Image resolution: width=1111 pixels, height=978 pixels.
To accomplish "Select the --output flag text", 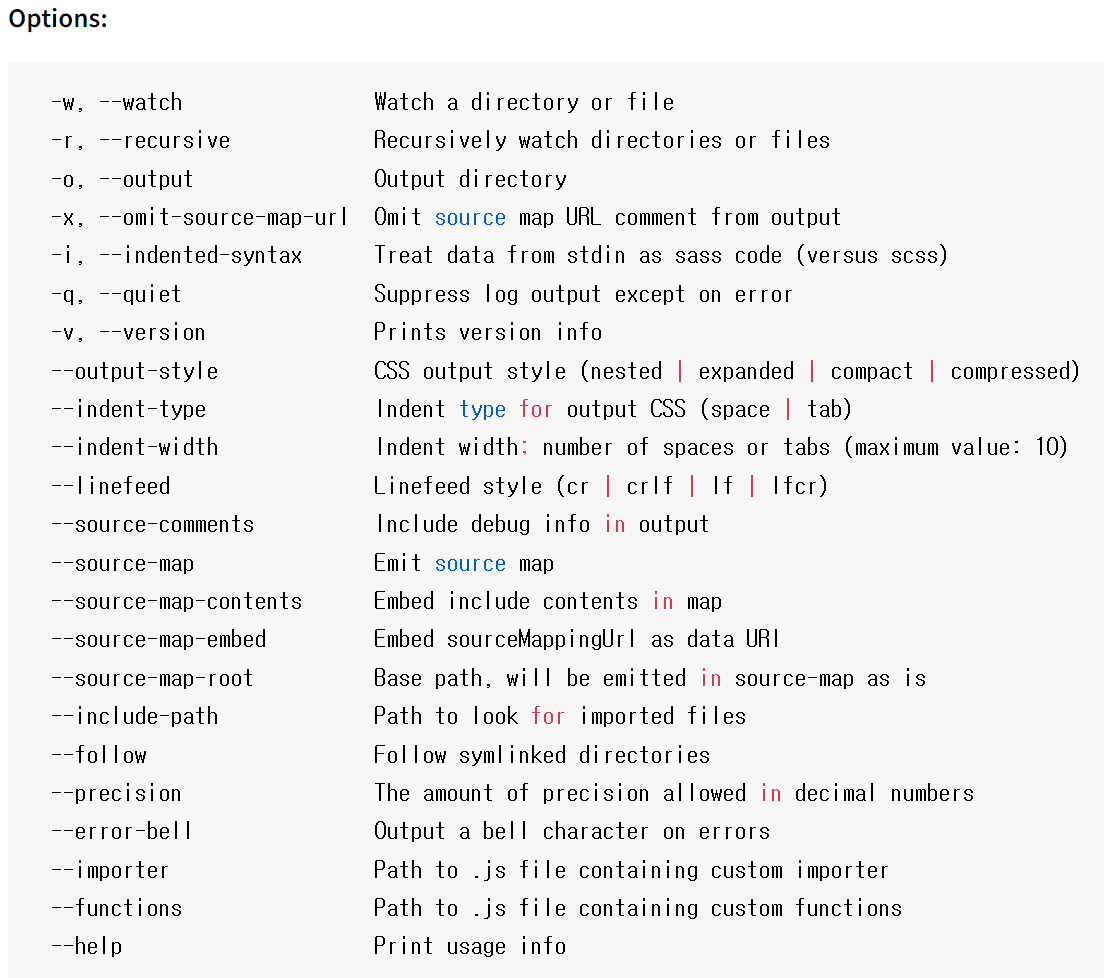I will click(x=146, y=179).
